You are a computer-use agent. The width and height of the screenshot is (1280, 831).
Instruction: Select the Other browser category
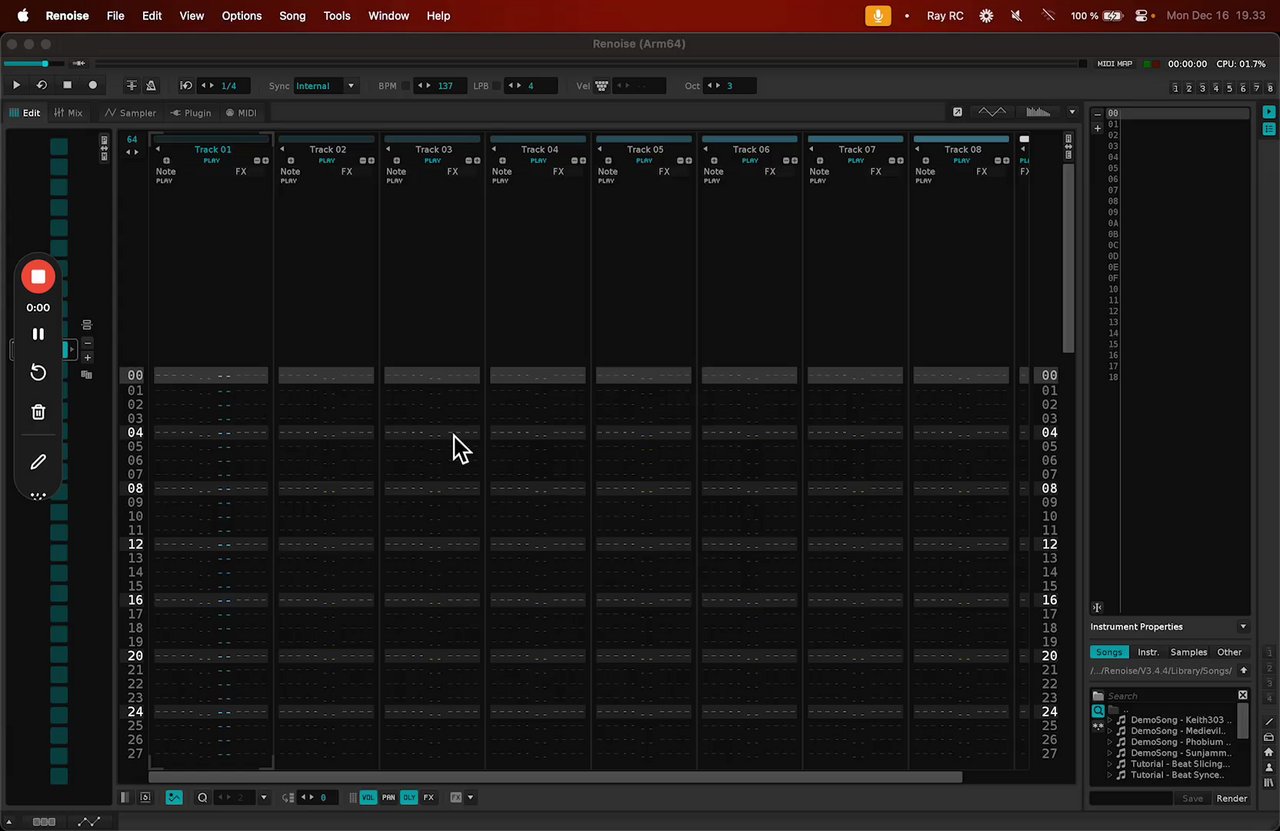pos(1229,652)
